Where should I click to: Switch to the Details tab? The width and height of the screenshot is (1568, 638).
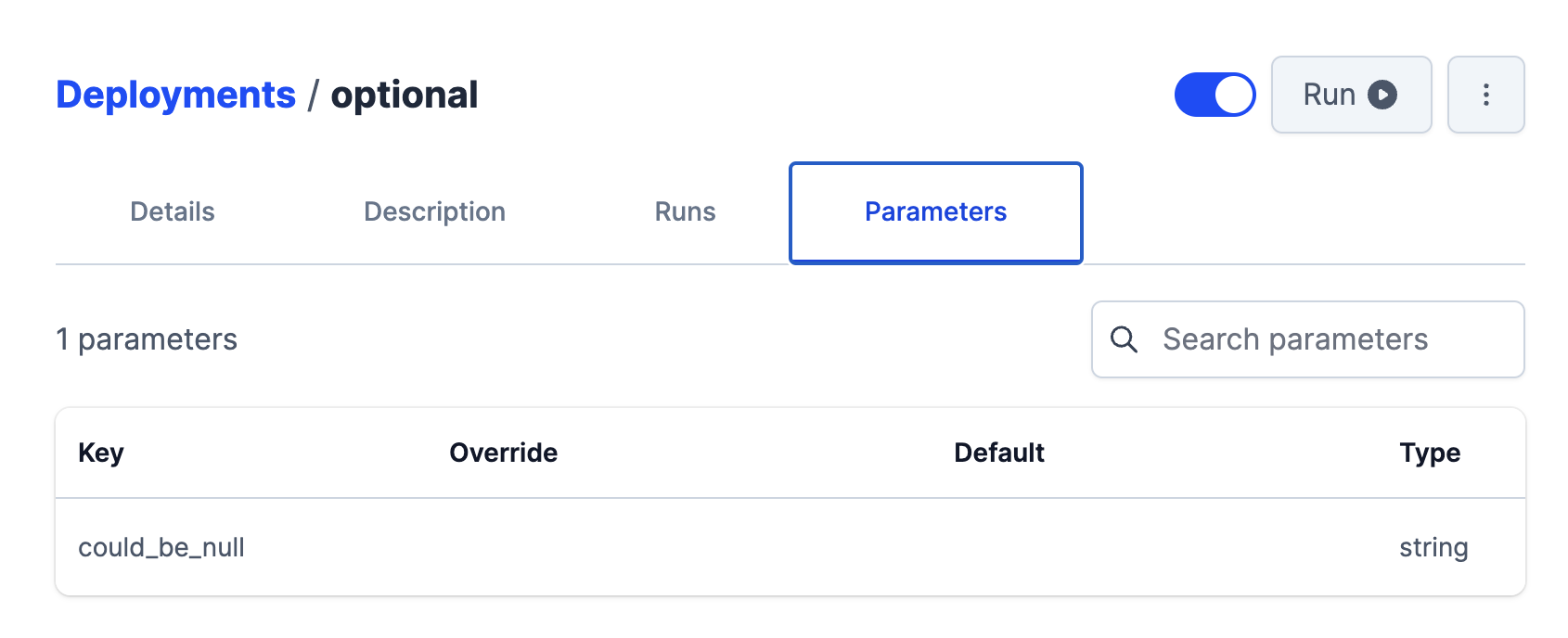(x=172, y=211)
